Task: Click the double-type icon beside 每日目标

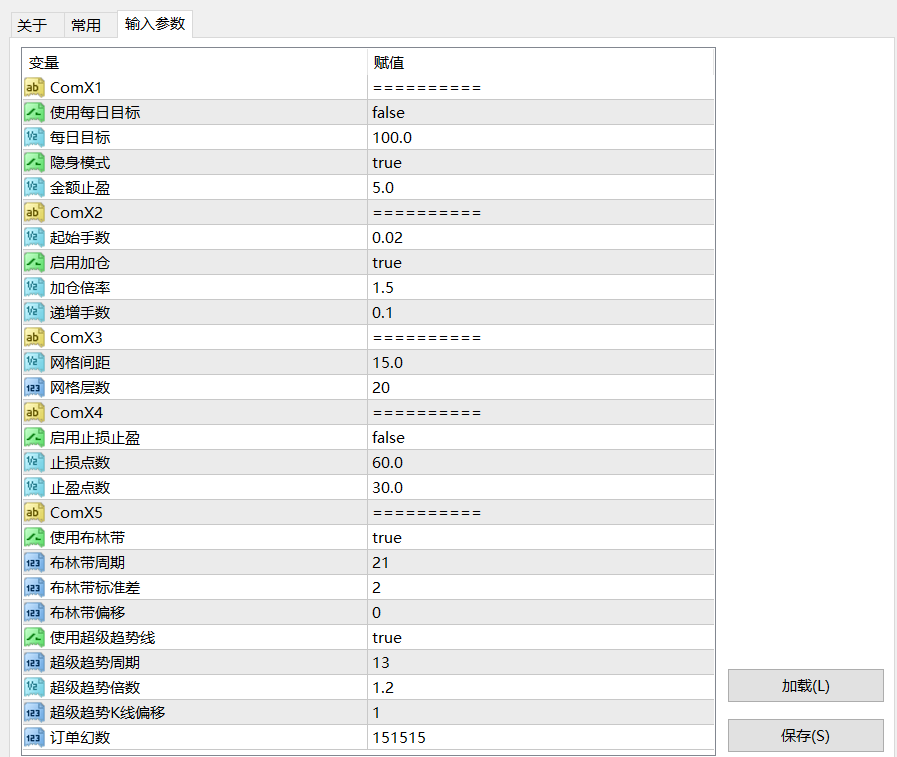Action: (x=34, y=138)
